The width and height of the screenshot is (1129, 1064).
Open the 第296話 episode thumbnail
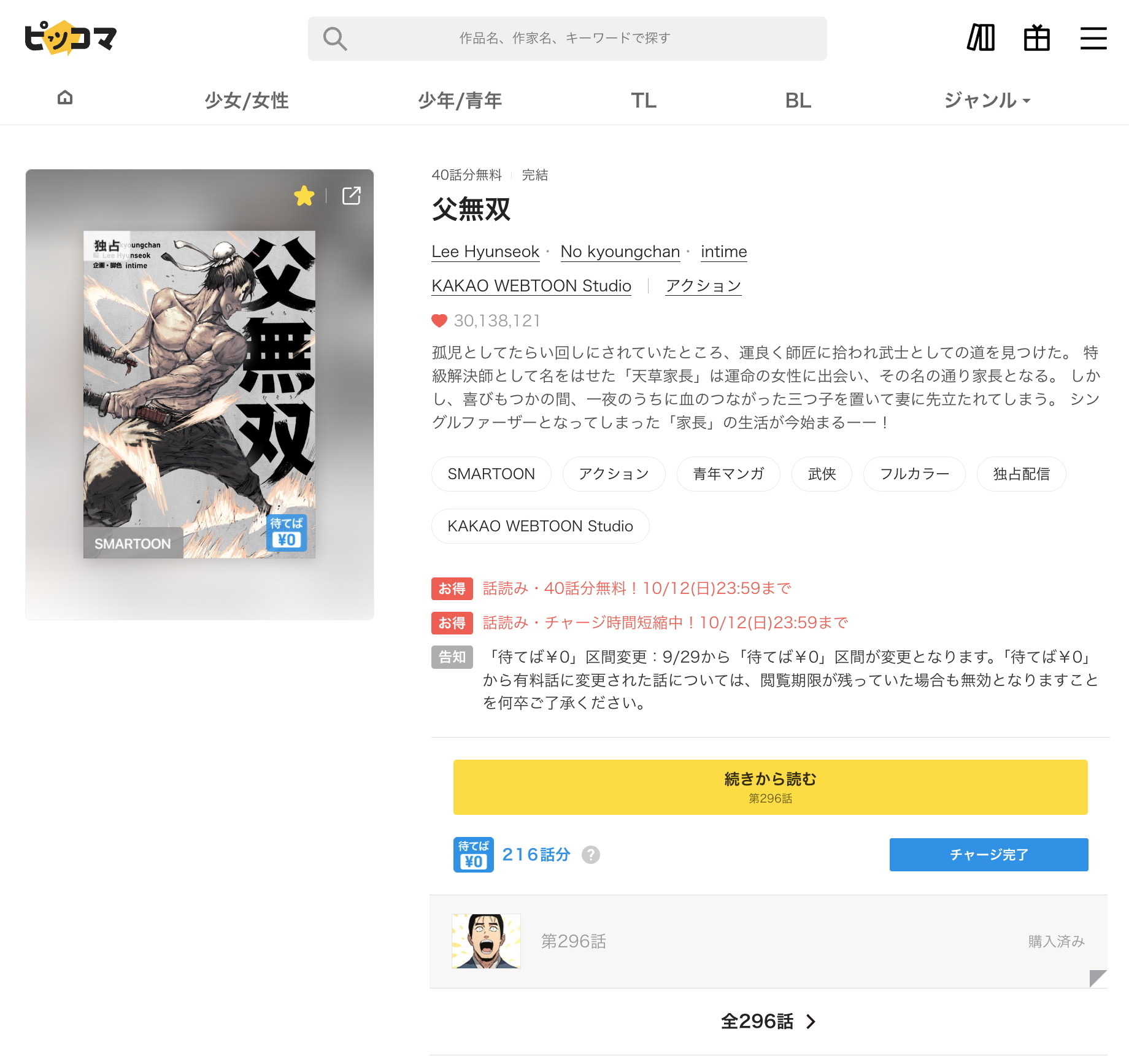[x=486, y=941]
